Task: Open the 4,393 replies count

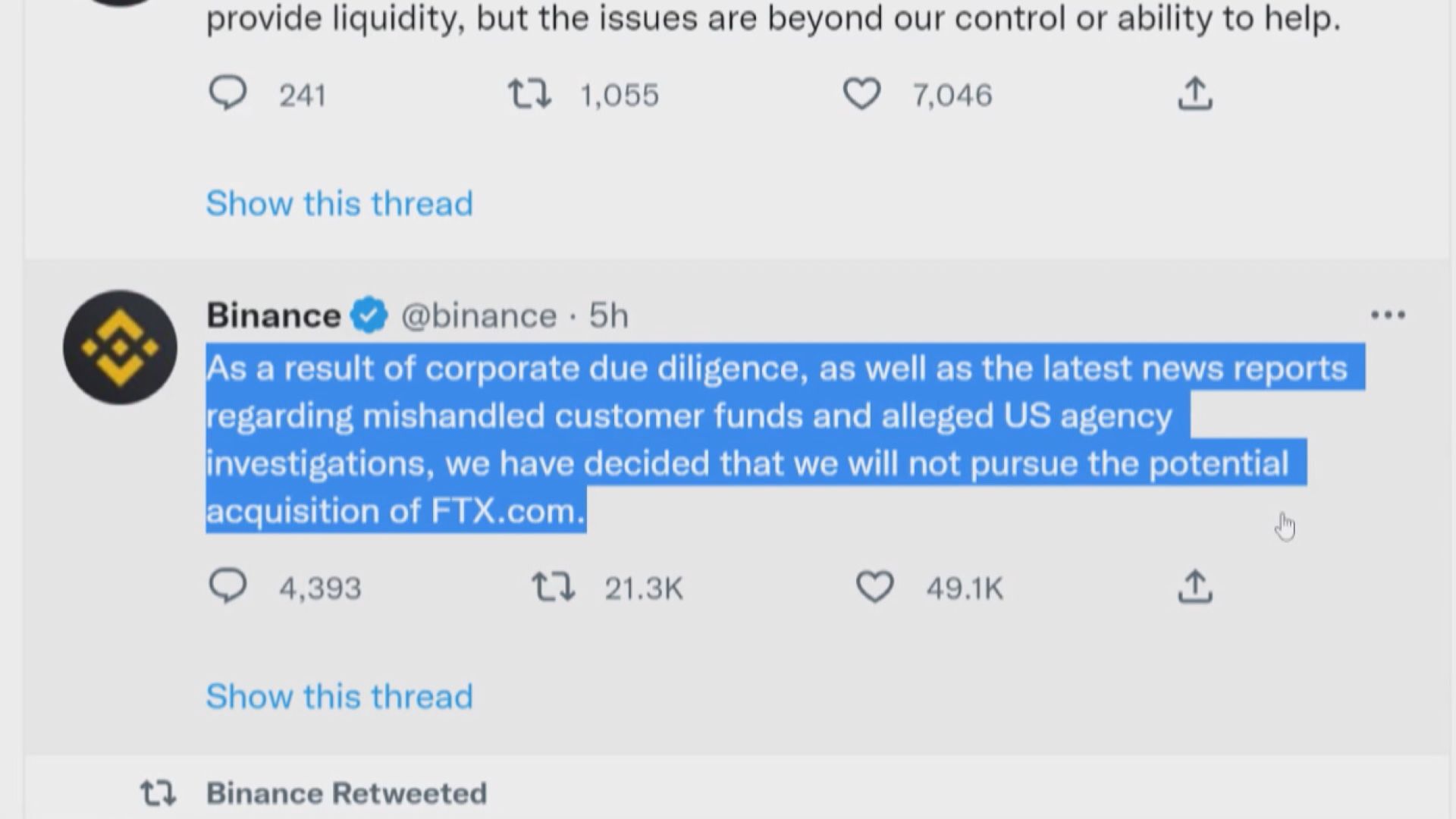Action: click(320, 588)
